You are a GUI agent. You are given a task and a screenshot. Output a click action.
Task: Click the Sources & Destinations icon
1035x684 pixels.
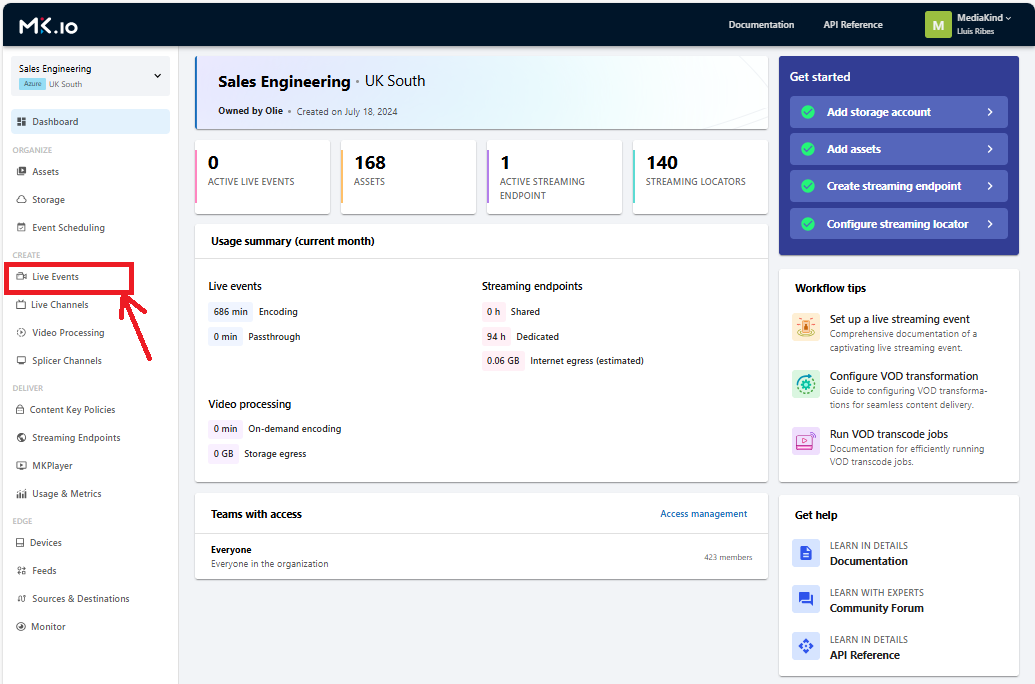pyautogui.click(x=21, y=599)
